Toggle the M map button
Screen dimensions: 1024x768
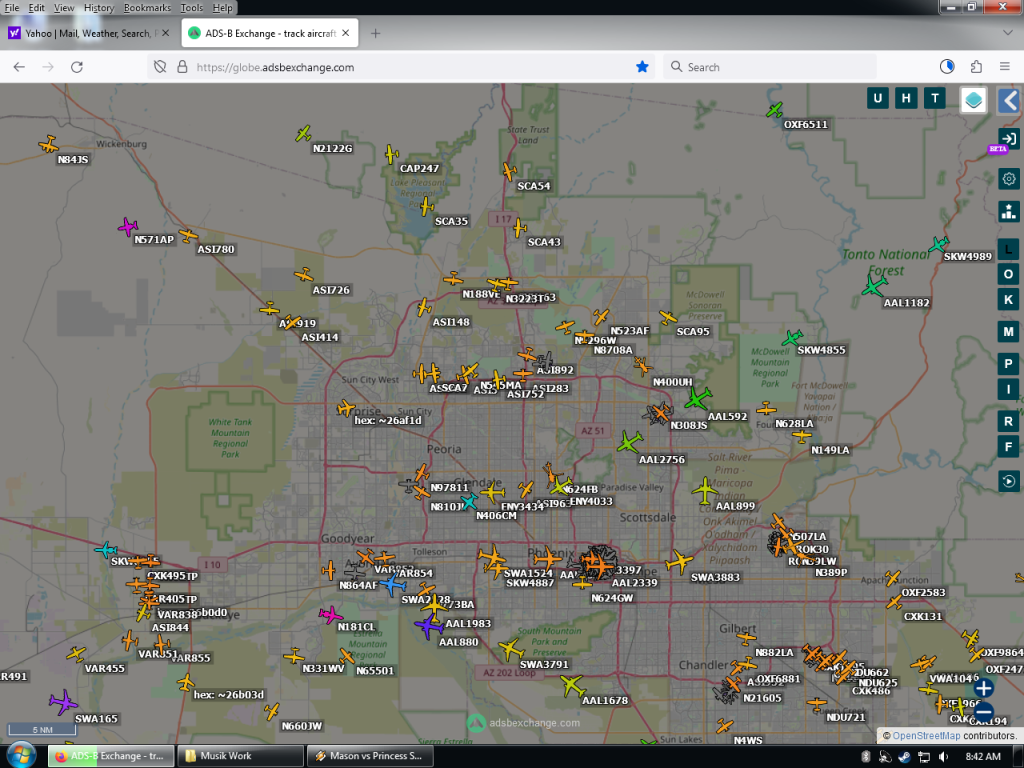click(1008, 332)
